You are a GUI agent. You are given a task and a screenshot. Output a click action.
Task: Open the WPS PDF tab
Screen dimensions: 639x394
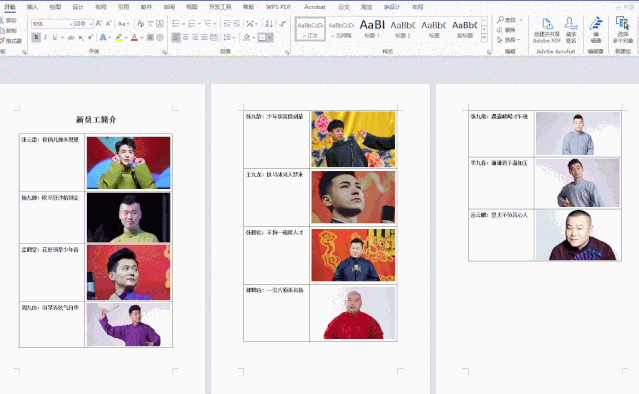tap(278, 7)
